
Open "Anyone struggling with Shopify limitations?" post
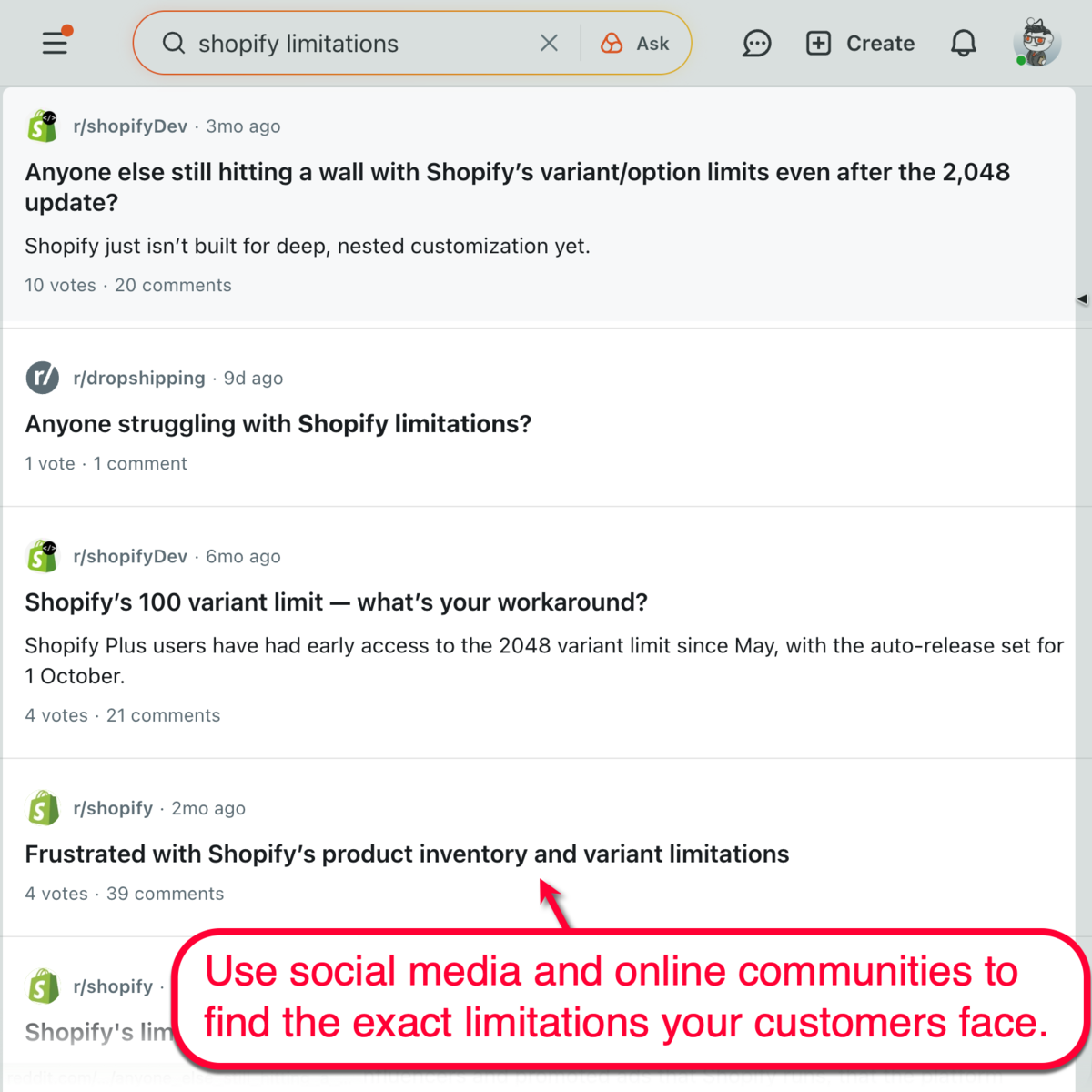[278, 424]
